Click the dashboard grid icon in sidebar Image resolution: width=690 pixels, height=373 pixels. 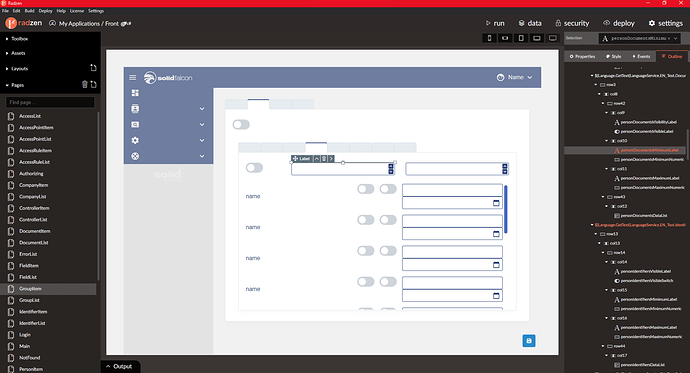[x=135, y=93]
